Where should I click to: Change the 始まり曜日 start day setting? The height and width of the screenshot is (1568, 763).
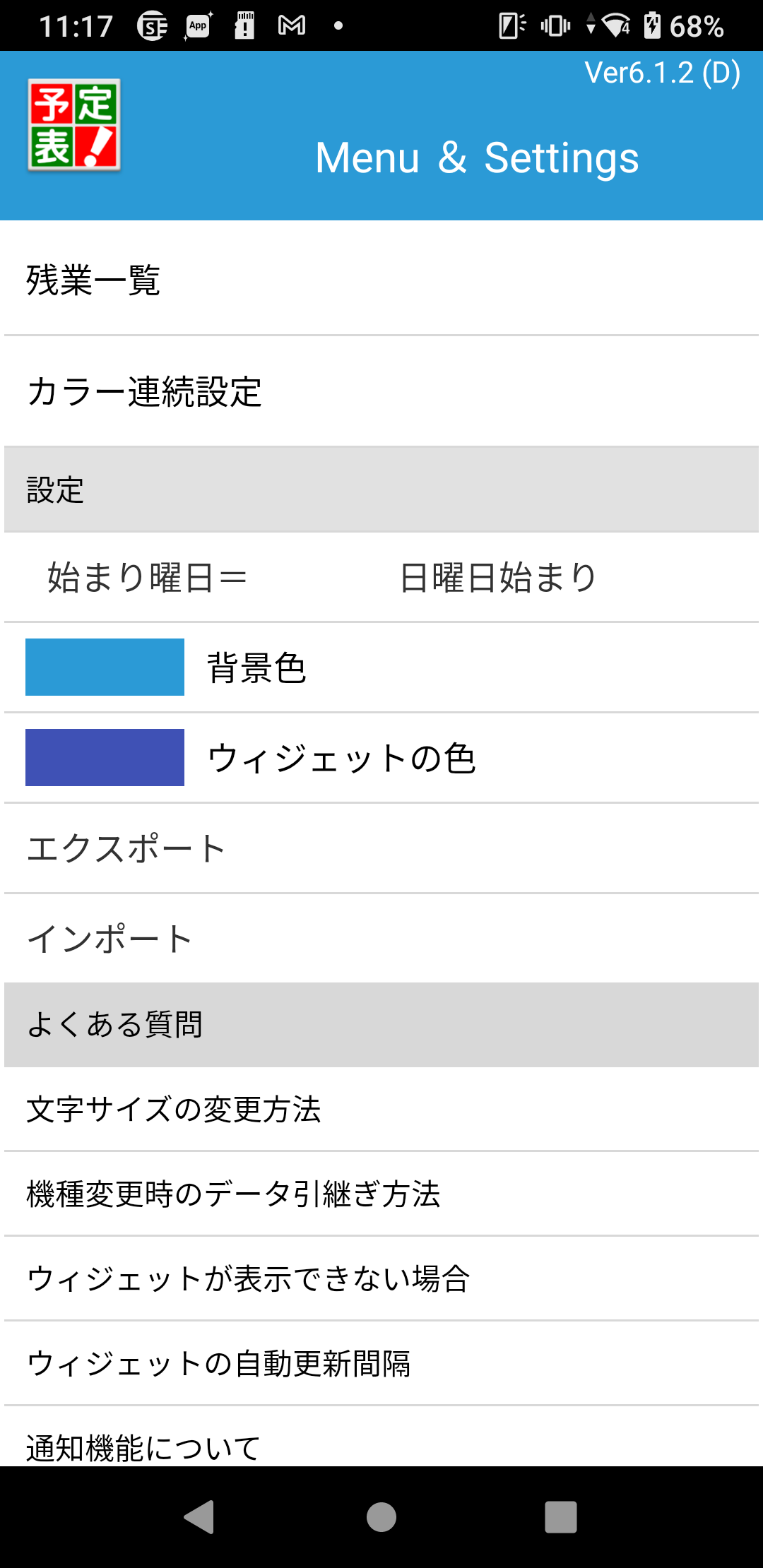[381, 577]
